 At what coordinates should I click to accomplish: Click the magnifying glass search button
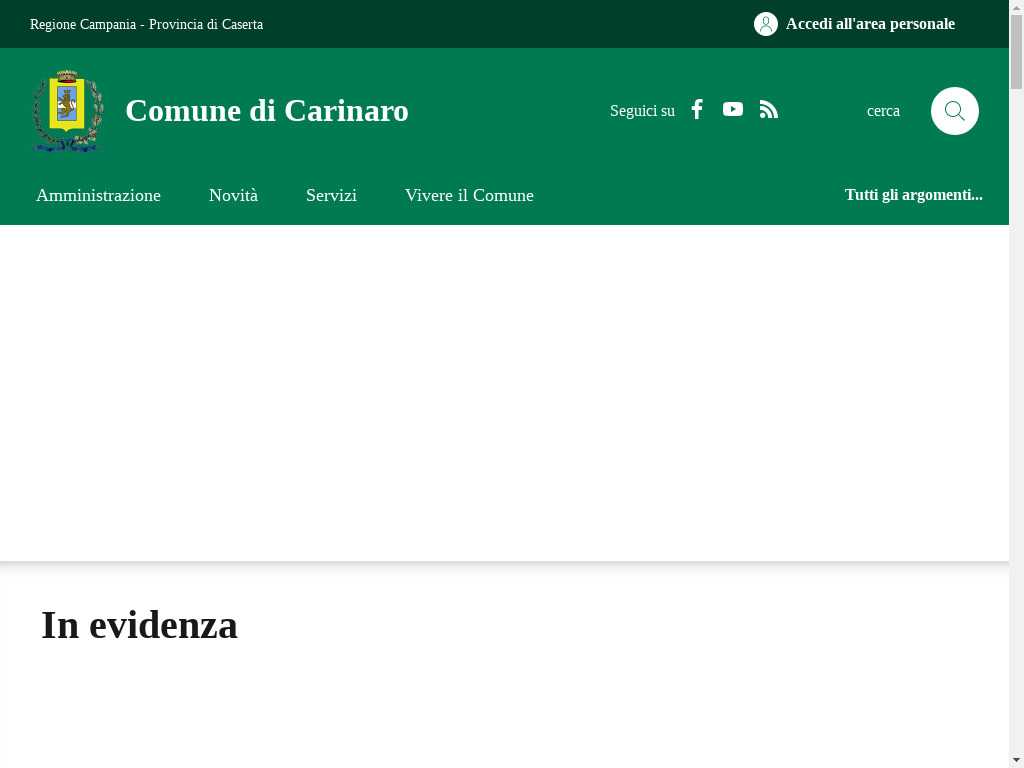[x=954, y=111]
